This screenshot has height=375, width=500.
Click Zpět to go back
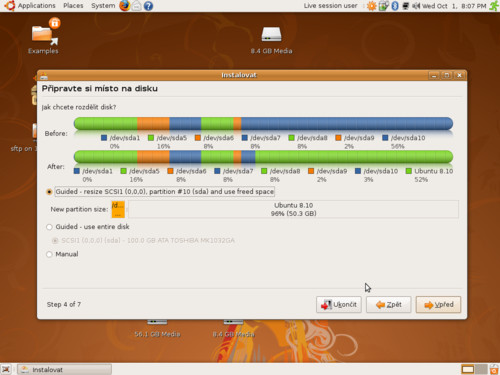[x=389, y=304]
